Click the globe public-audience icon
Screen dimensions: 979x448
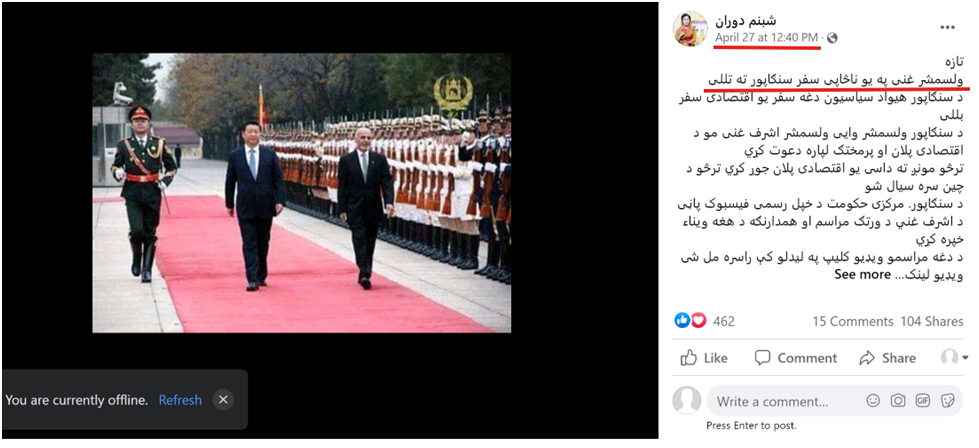(x=832, y=38)
